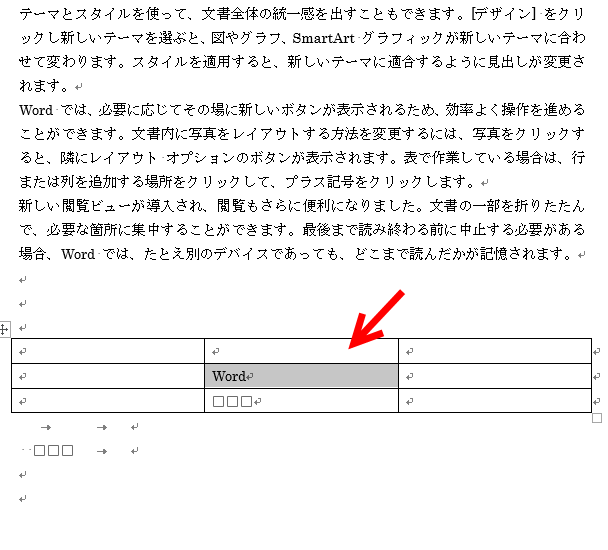Click the "Word" text starting the second paragraph
The image size is (608, 550).
(38, 110)
